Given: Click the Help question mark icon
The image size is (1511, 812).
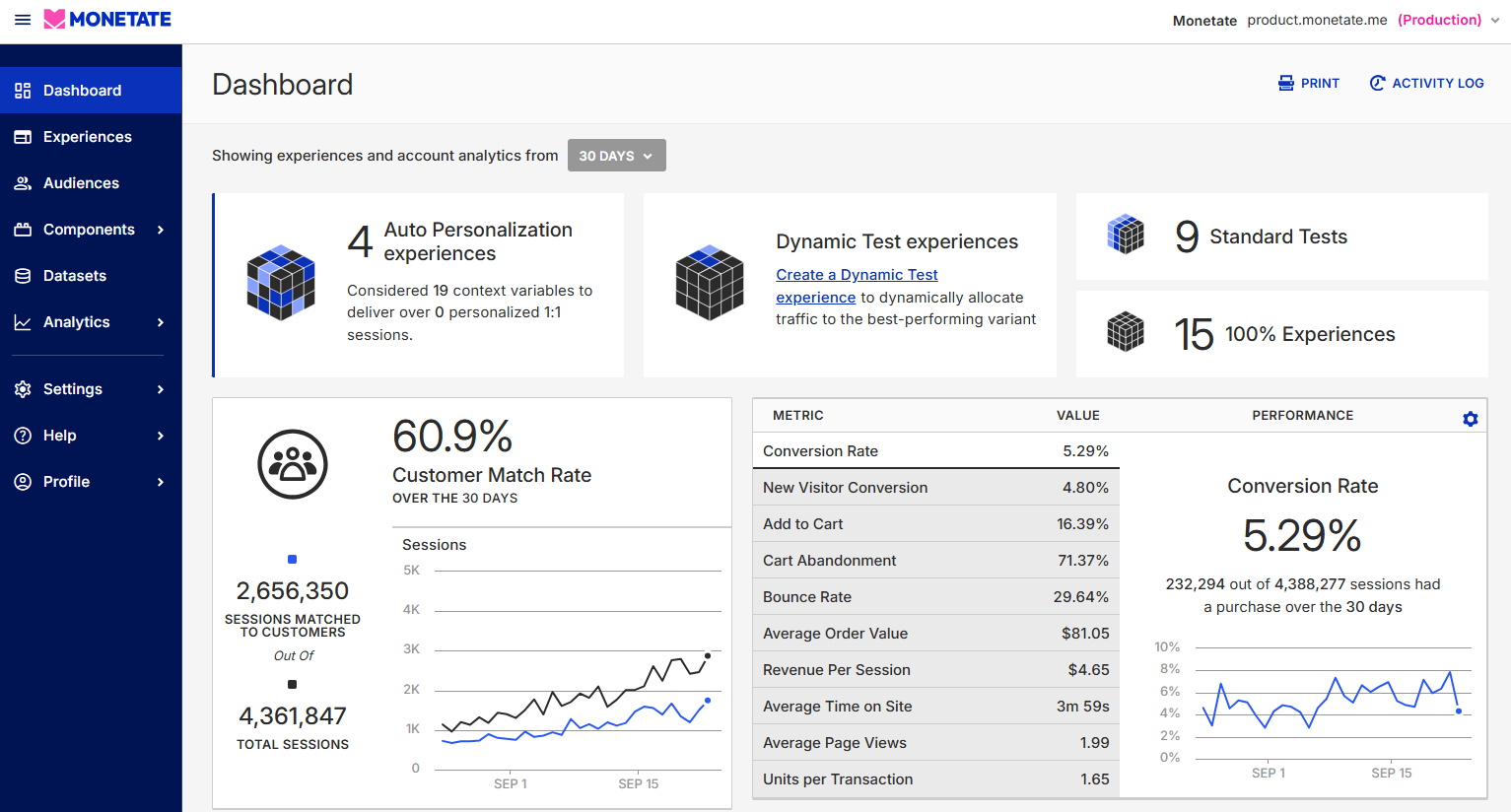Looking at the screenshot, I should [23, 436].
